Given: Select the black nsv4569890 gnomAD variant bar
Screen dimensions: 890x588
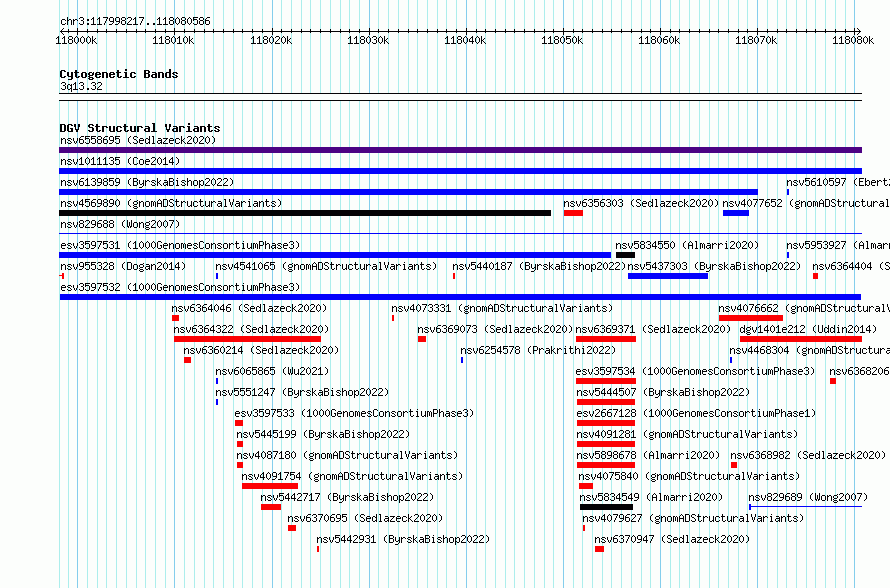Looking at the screenshot, I should tap(305, 213).
